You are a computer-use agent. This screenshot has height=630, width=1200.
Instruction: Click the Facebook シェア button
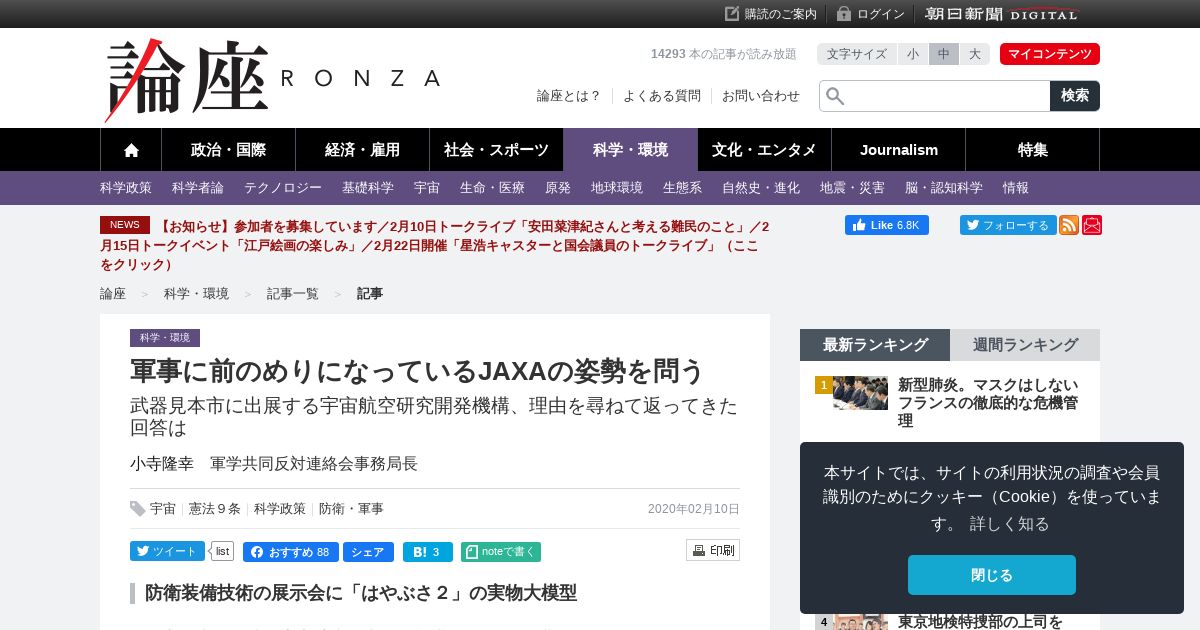tap(368, 552)
